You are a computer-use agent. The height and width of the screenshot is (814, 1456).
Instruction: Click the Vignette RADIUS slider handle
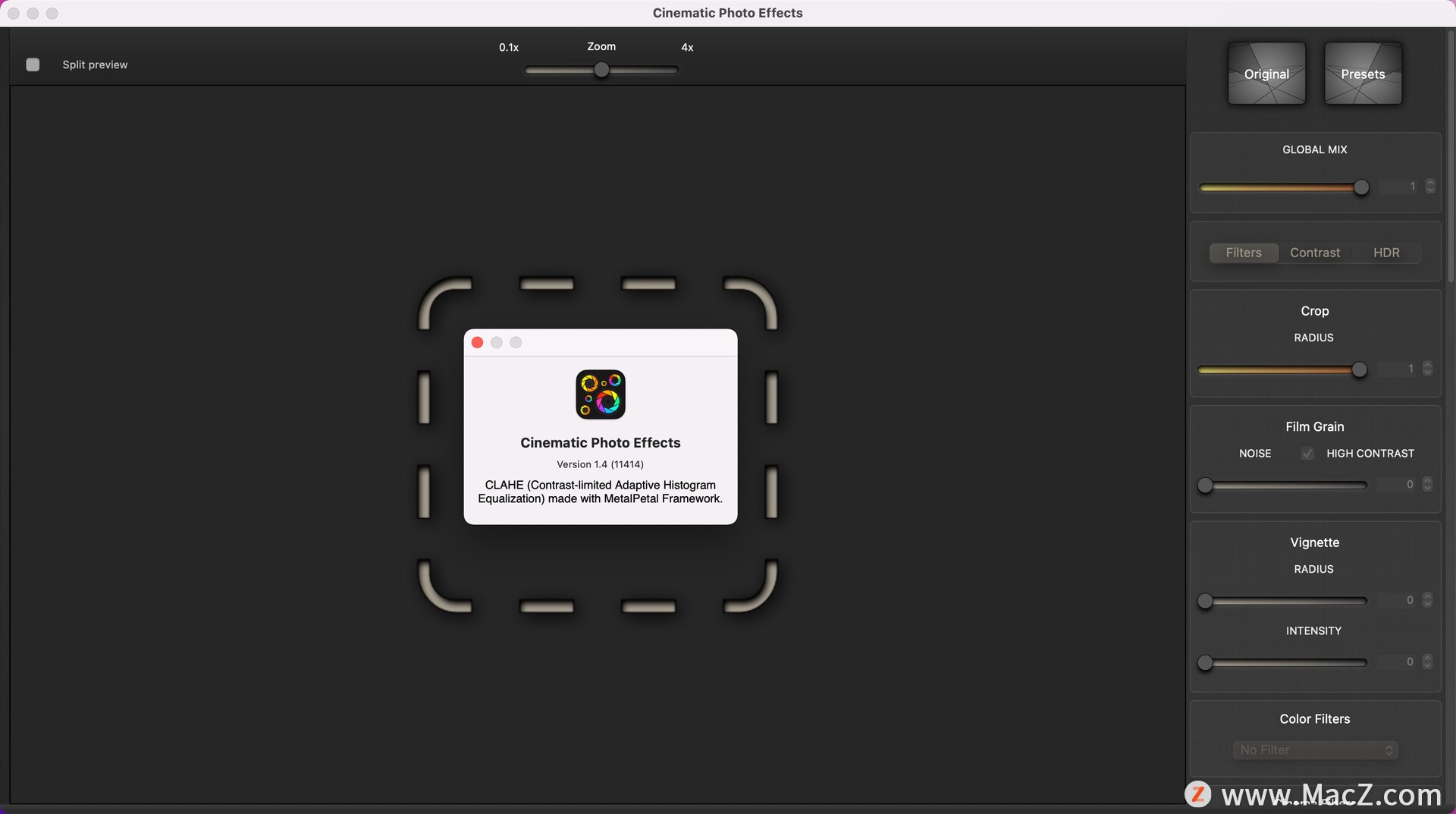coord(1205,602)
